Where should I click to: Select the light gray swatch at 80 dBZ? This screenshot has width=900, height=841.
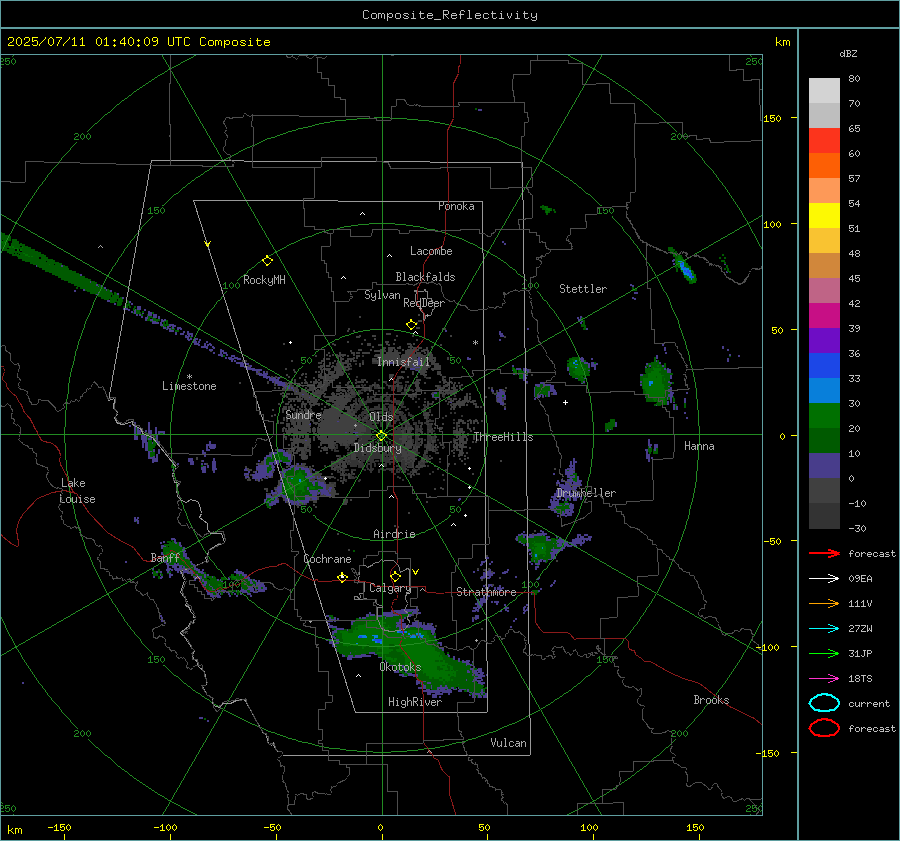tap(824, 90)
